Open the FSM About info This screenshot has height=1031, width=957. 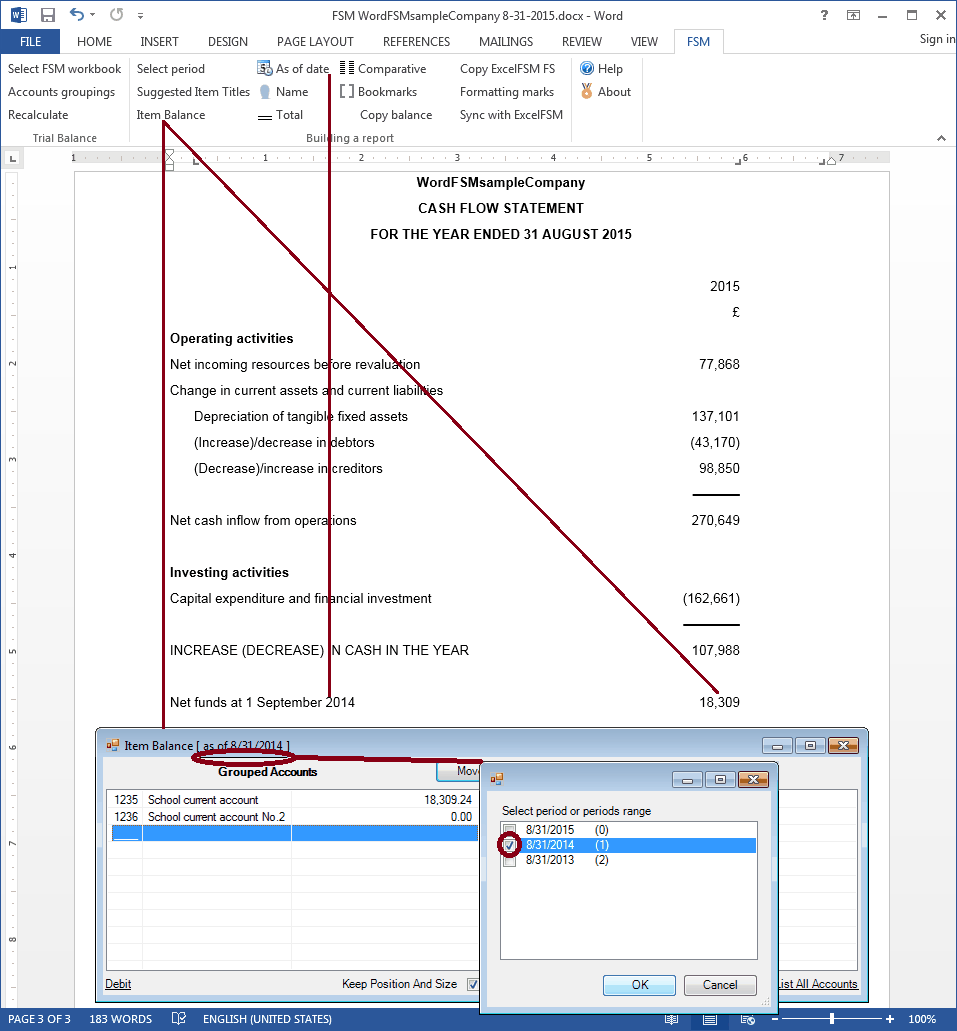click(x=606, y=92)
